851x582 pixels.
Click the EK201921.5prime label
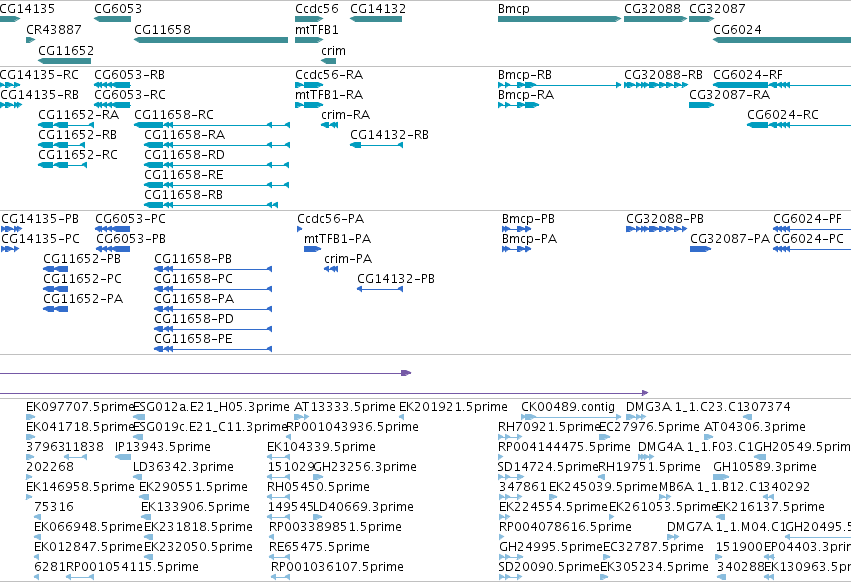[x=453, y=407]
